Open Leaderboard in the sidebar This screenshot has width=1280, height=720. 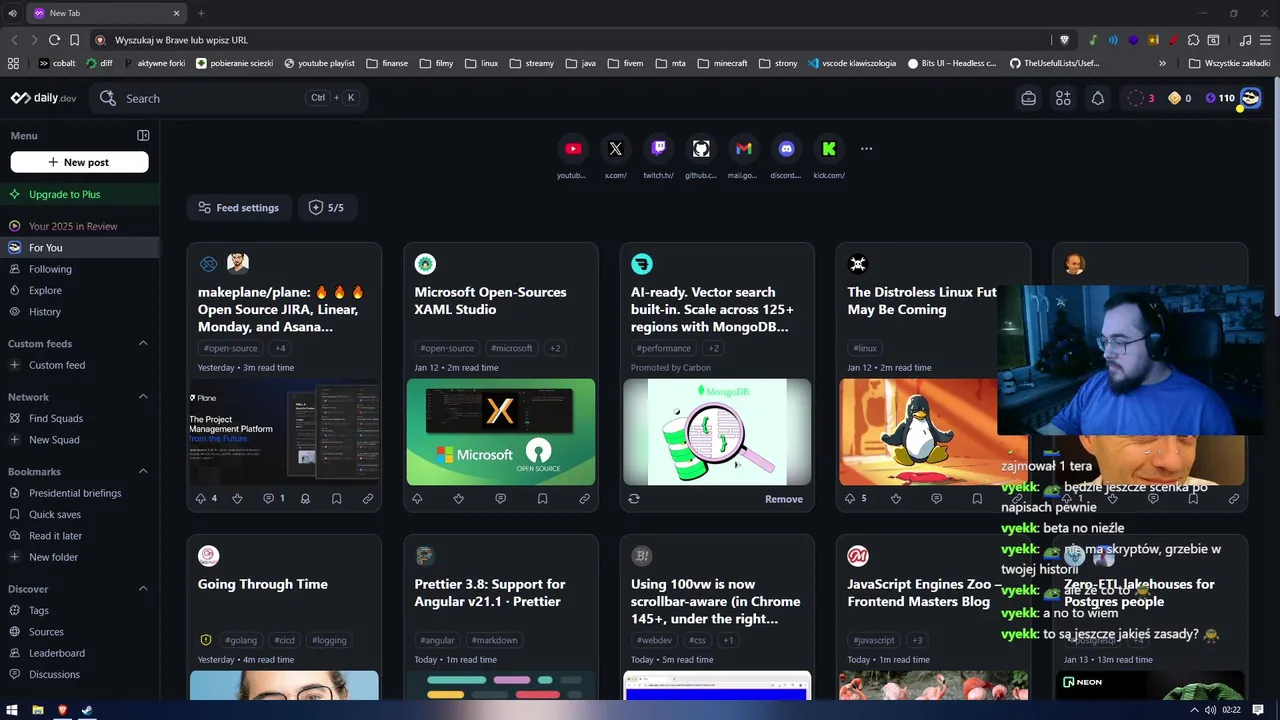click(79, 653)
